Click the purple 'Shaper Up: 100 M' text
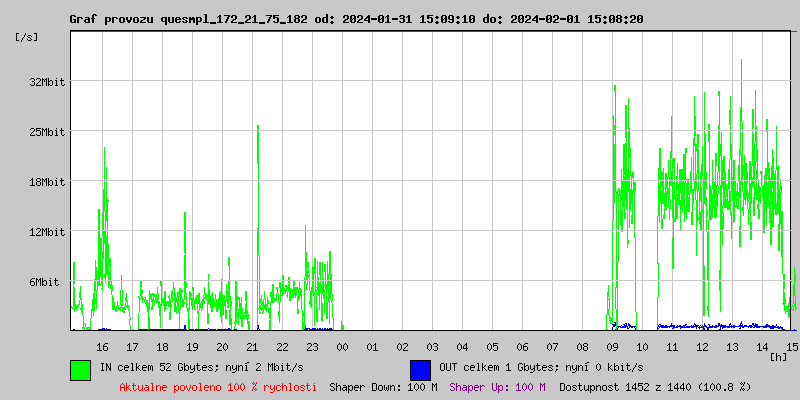This screenshot has width=800, height=400. [x=497, y=386]
